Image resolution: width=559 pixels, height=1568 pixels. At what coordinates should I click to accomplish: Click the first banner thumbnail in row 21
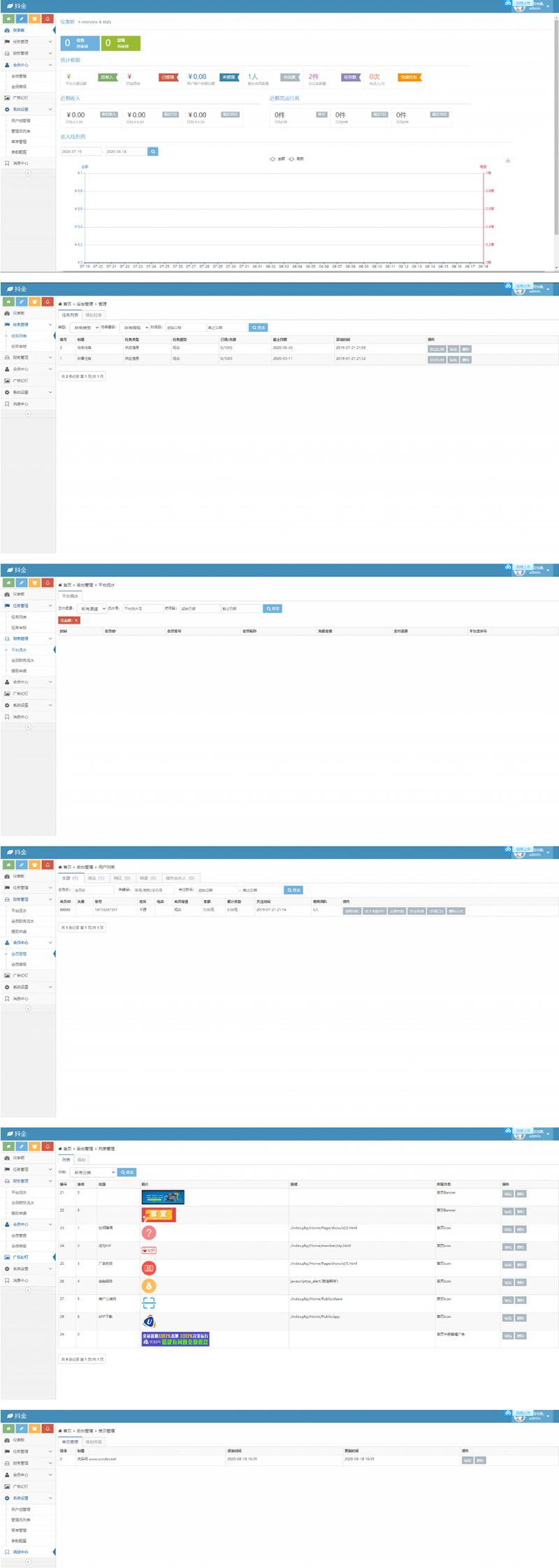(163, 1197)
